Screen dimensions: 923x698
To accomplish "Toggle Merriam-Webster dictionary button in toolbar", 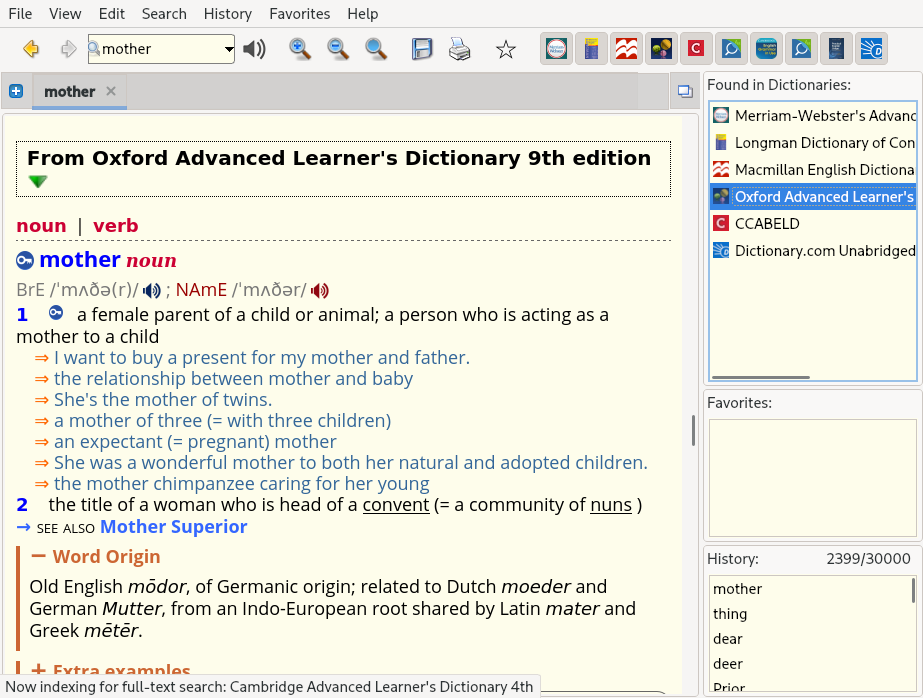I will tap(556, 49).
